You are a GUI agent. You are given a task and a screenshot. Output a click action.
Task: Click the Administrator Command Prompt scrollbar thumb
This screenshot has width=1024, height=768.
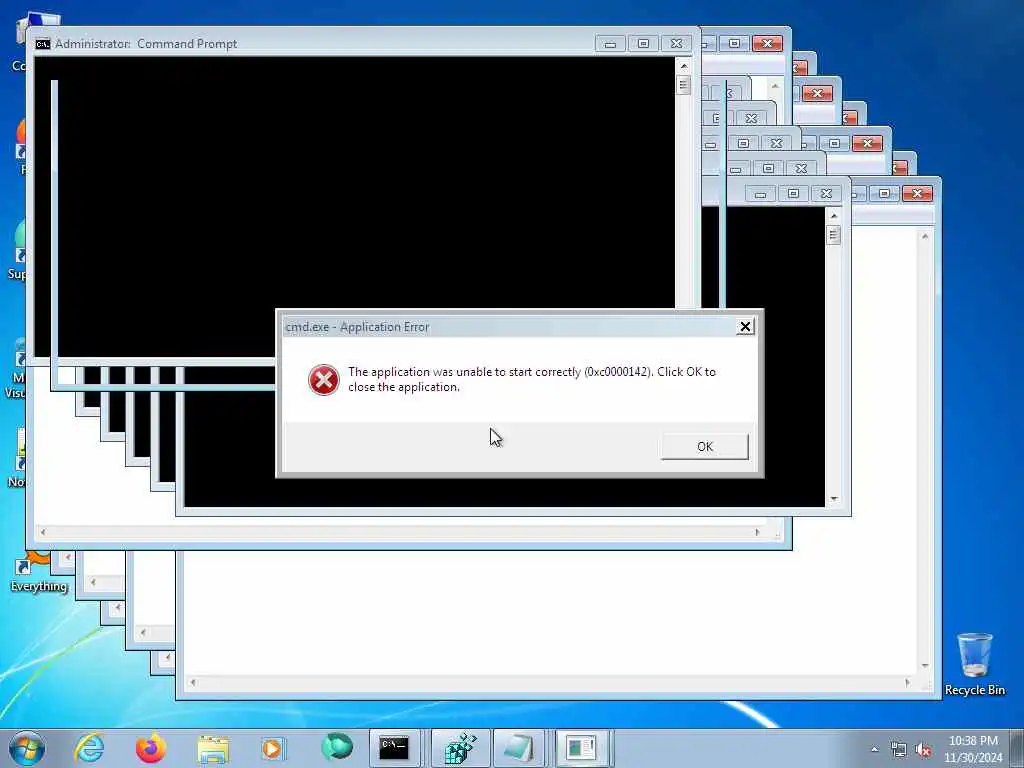(684, 85)
